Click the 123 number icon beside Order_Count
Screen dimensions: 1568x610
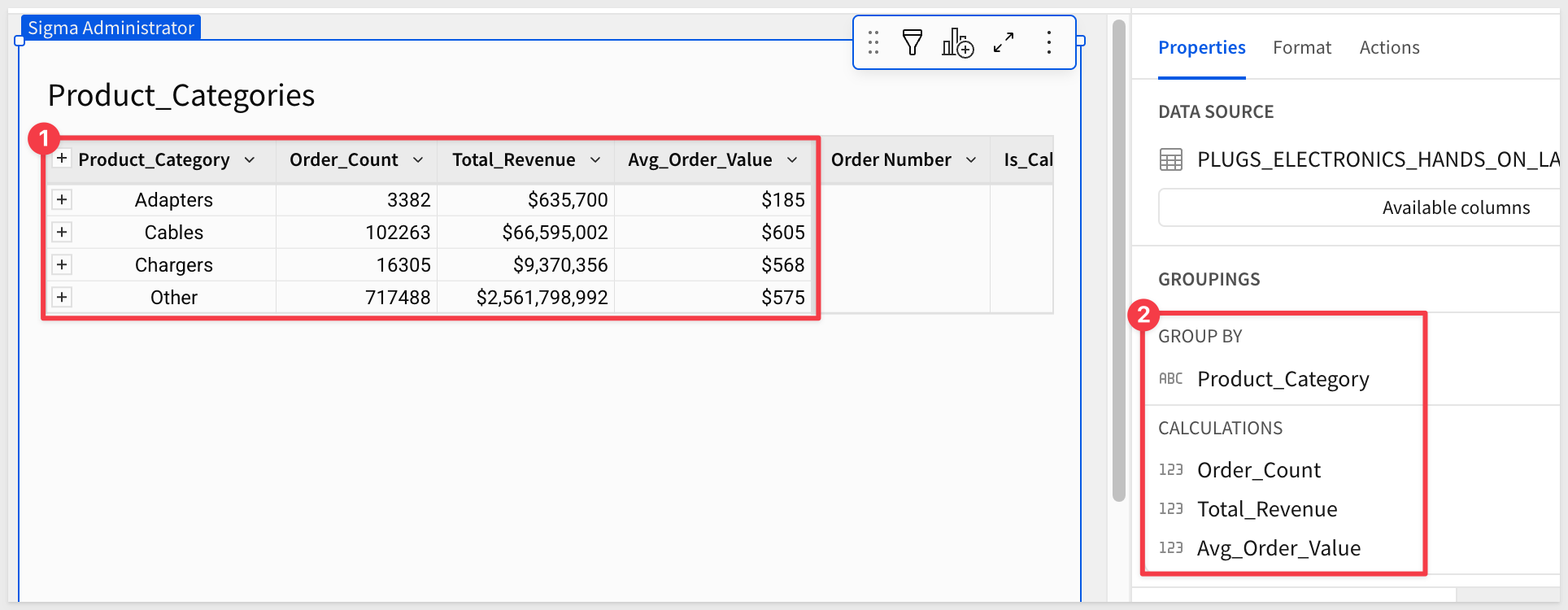(x=1170, y=470)
